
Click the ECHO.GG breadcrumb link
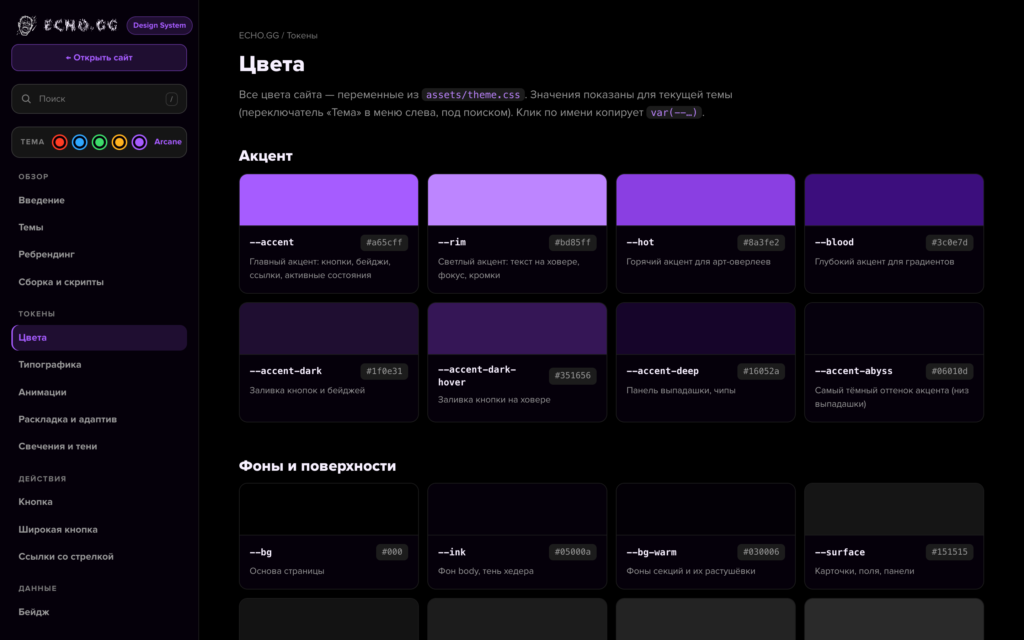tap(259, 35)
